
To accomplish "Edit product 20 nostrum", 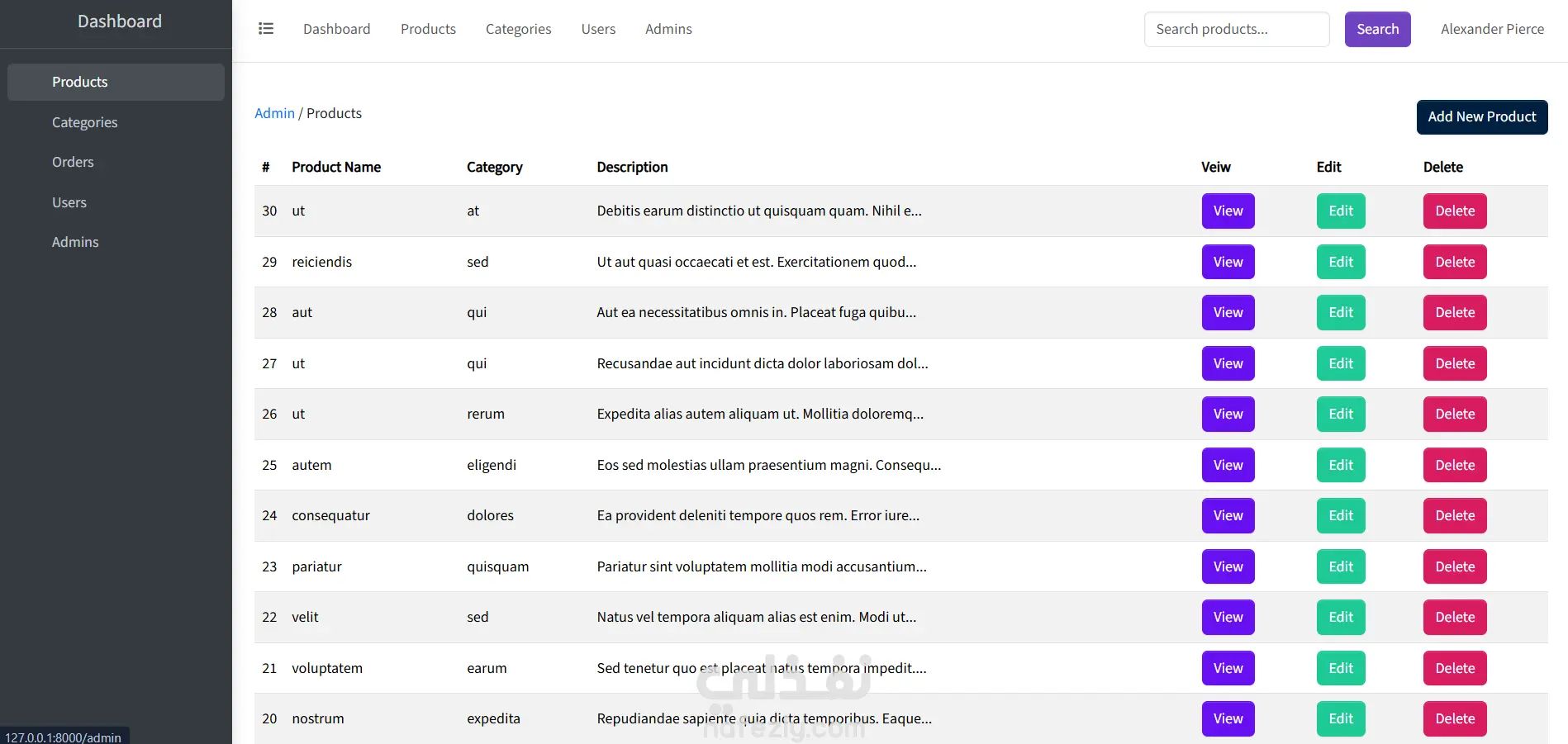I will coord(1341,718).
